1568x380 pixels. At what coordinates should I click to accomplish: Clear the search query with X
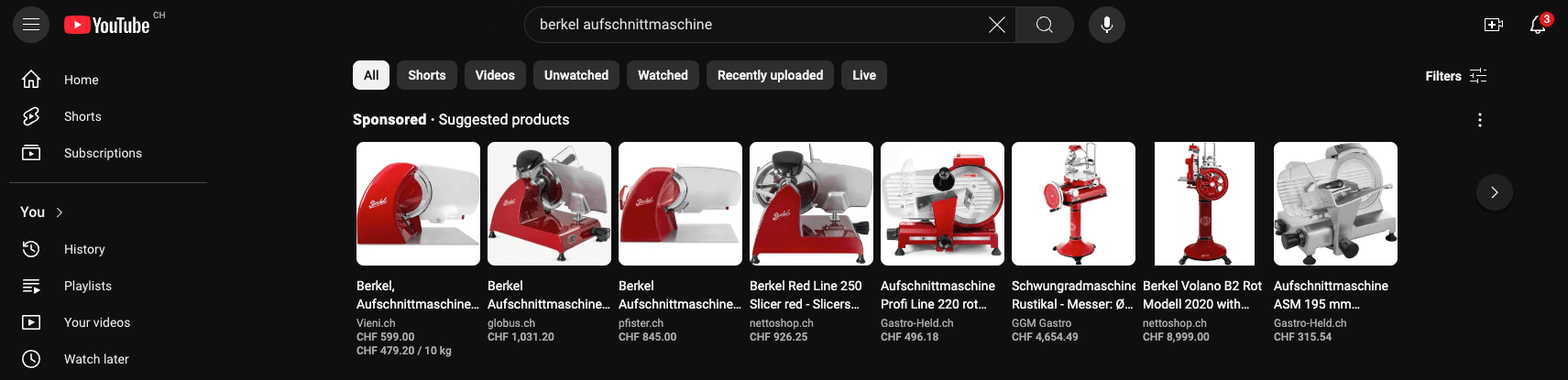click(997, 25)
